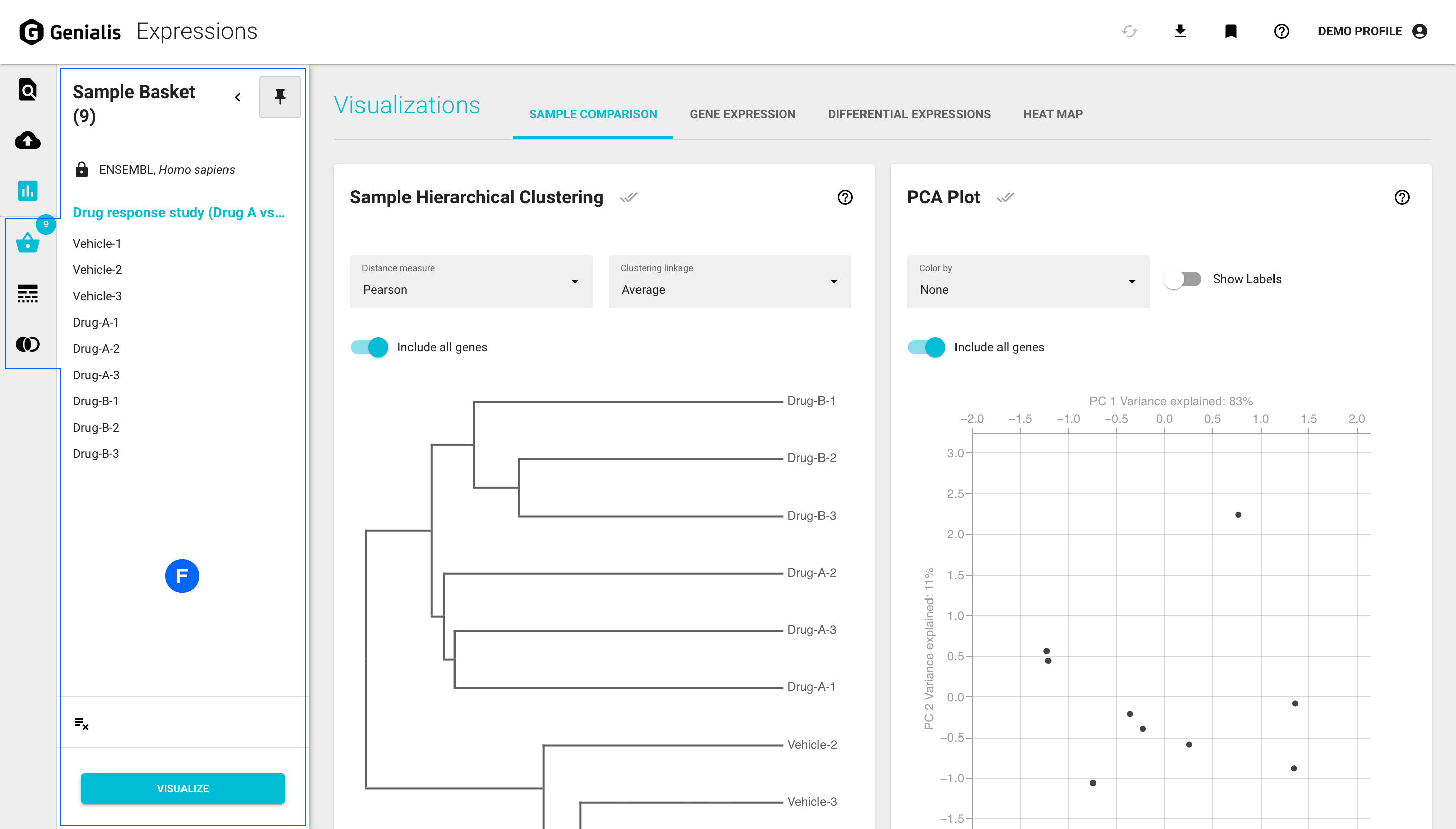Open the Color by dropdown
The height and width of the screenshot is (829, 1456).
click(x=1027, y=281)
